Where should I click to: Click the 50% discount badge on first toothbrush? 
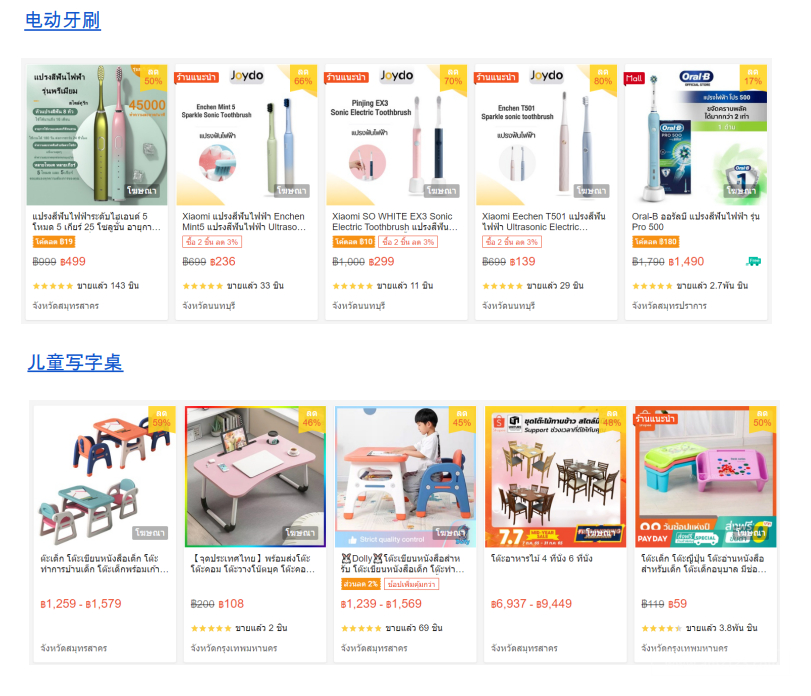[x=153, y=77]
